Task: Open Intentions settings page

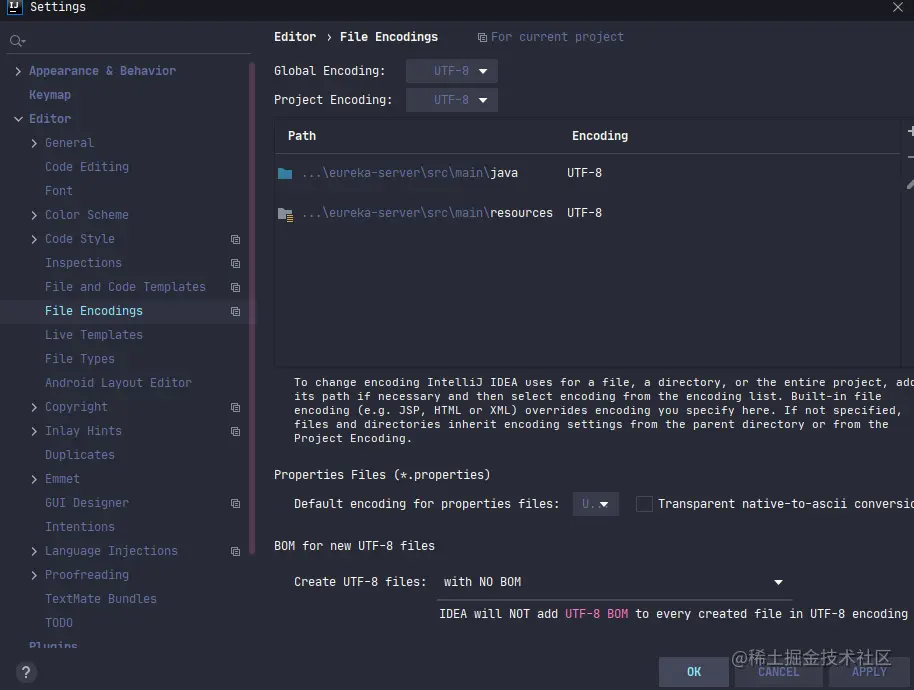Action: tap(80, 527)
